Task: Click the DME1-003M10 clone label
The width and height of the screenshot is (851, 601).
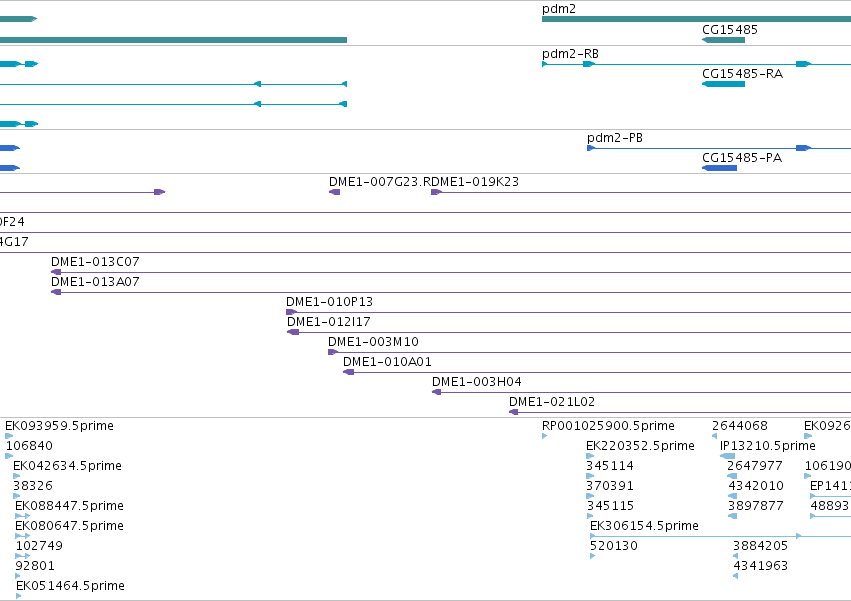Action: tap(373, 342)
